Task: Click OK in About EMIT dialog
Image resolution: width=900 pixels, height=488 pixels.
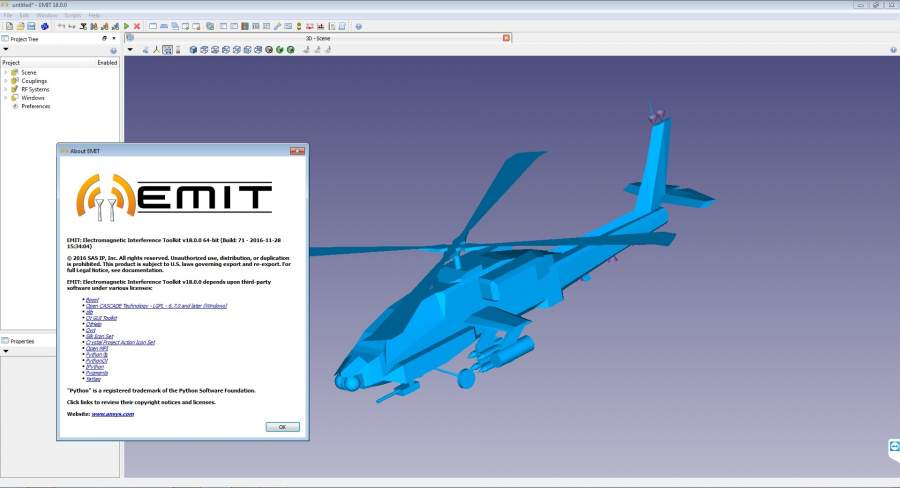Action: coord(282,427)
